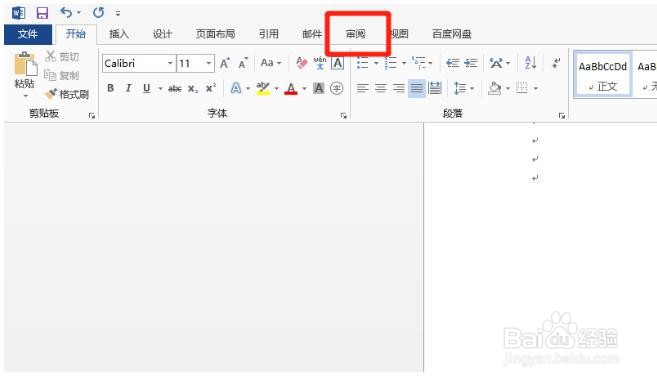Align text left
This screenshot has width=657, height=382.
[x=362, y=88]
